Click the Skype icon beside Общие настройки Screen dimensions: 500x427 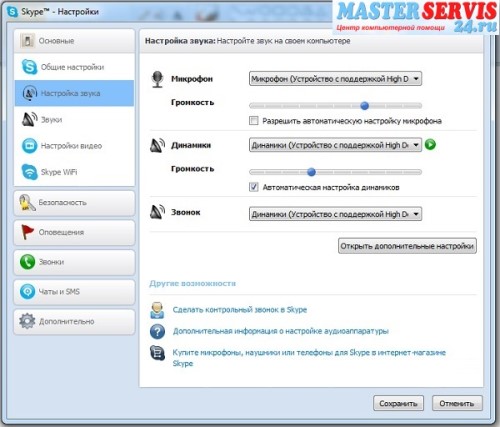pyautogui.click(x=29, y=67)
